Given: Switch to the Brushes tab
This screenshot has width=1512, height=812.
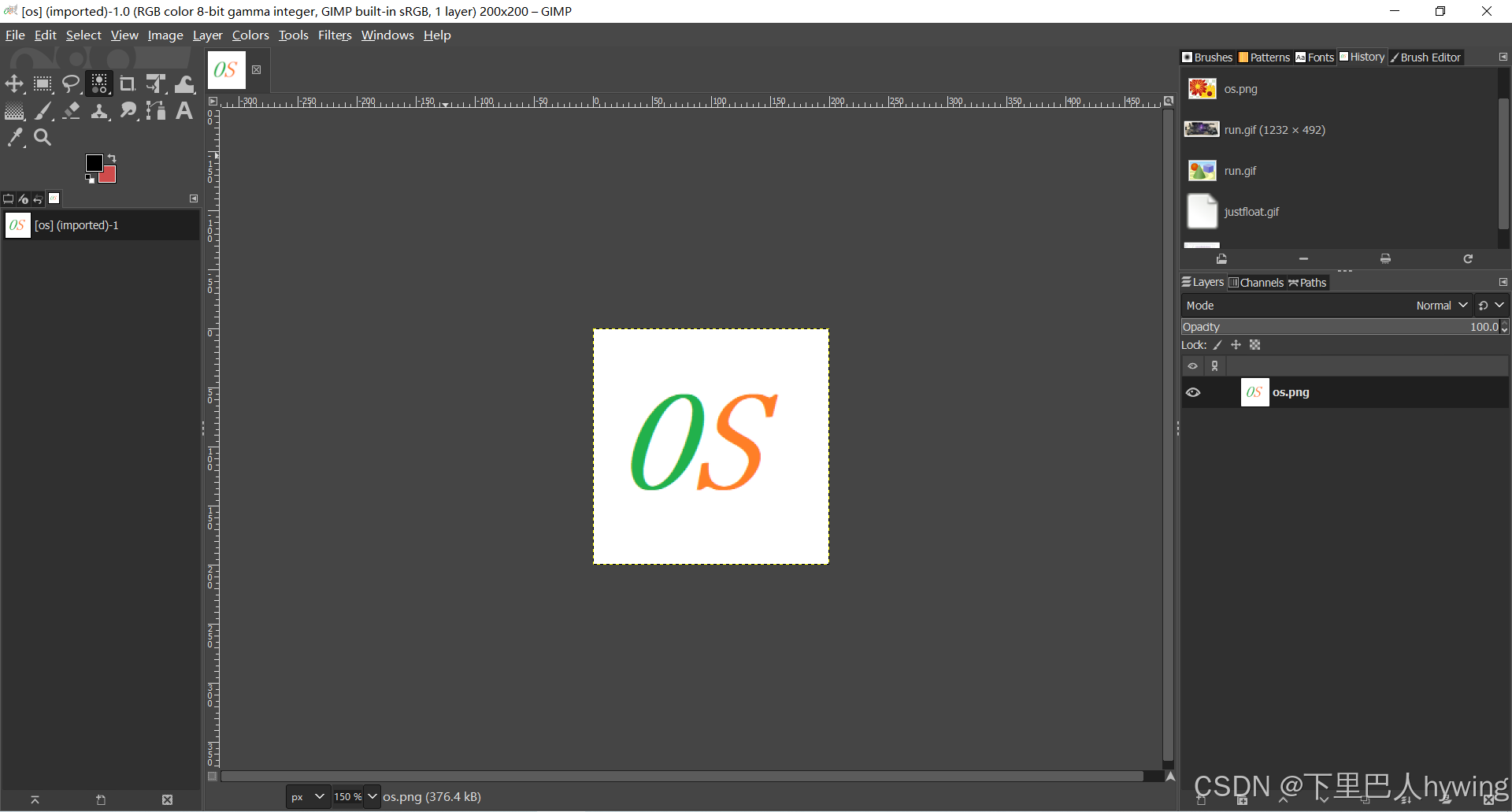Looking at the screenshot, I should 1207,57.
